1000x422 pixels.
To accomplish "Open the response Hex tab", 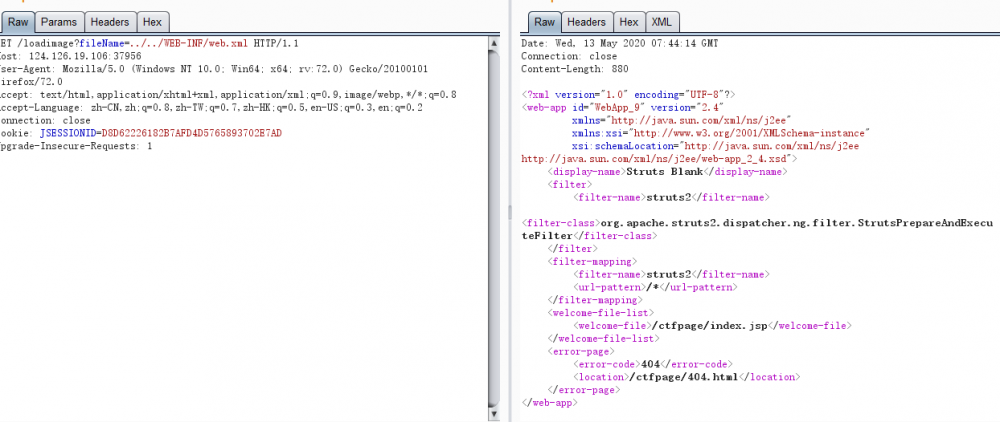I will 628,22.
